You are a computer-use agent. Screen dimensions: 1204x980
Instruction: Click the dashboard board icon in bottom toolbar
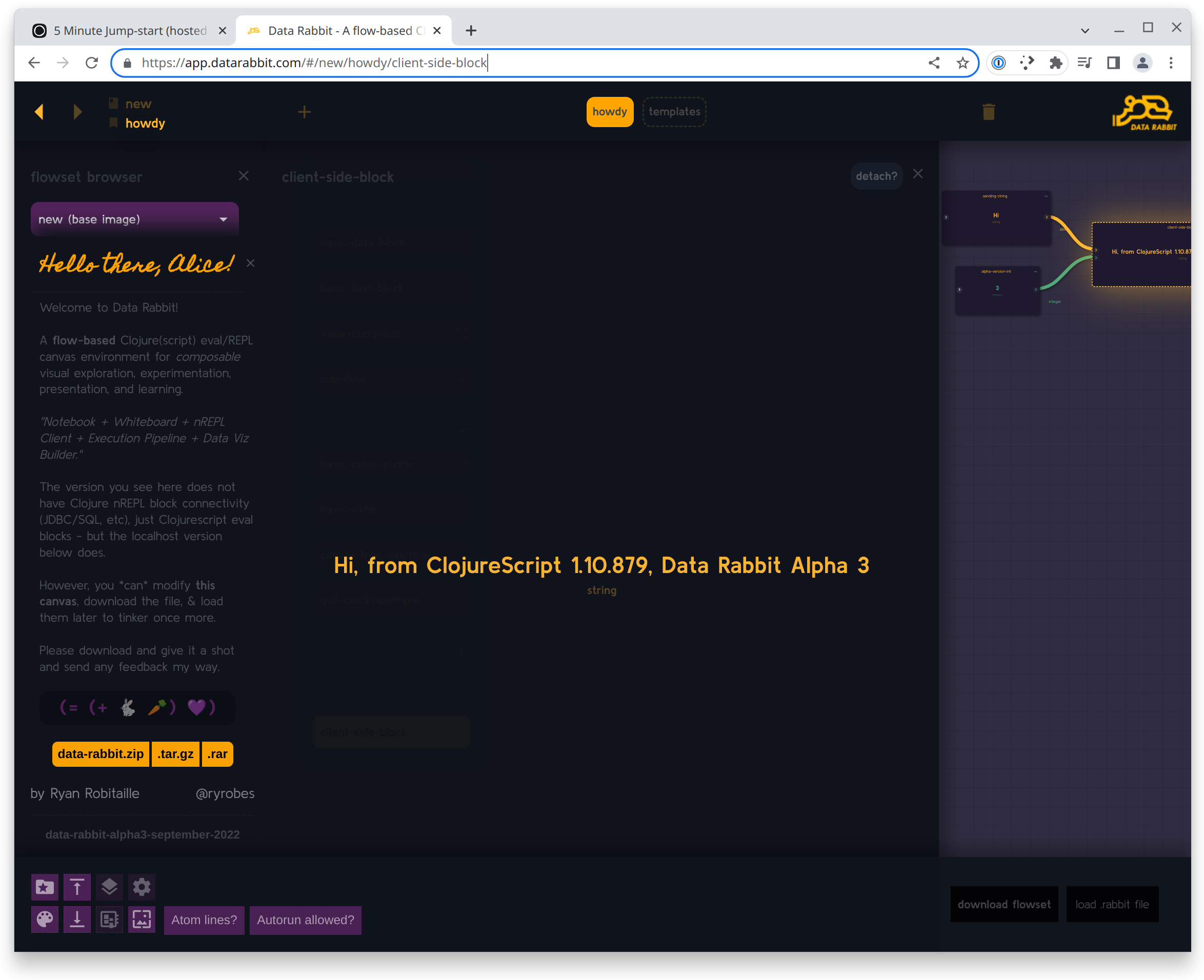[110, 920]
